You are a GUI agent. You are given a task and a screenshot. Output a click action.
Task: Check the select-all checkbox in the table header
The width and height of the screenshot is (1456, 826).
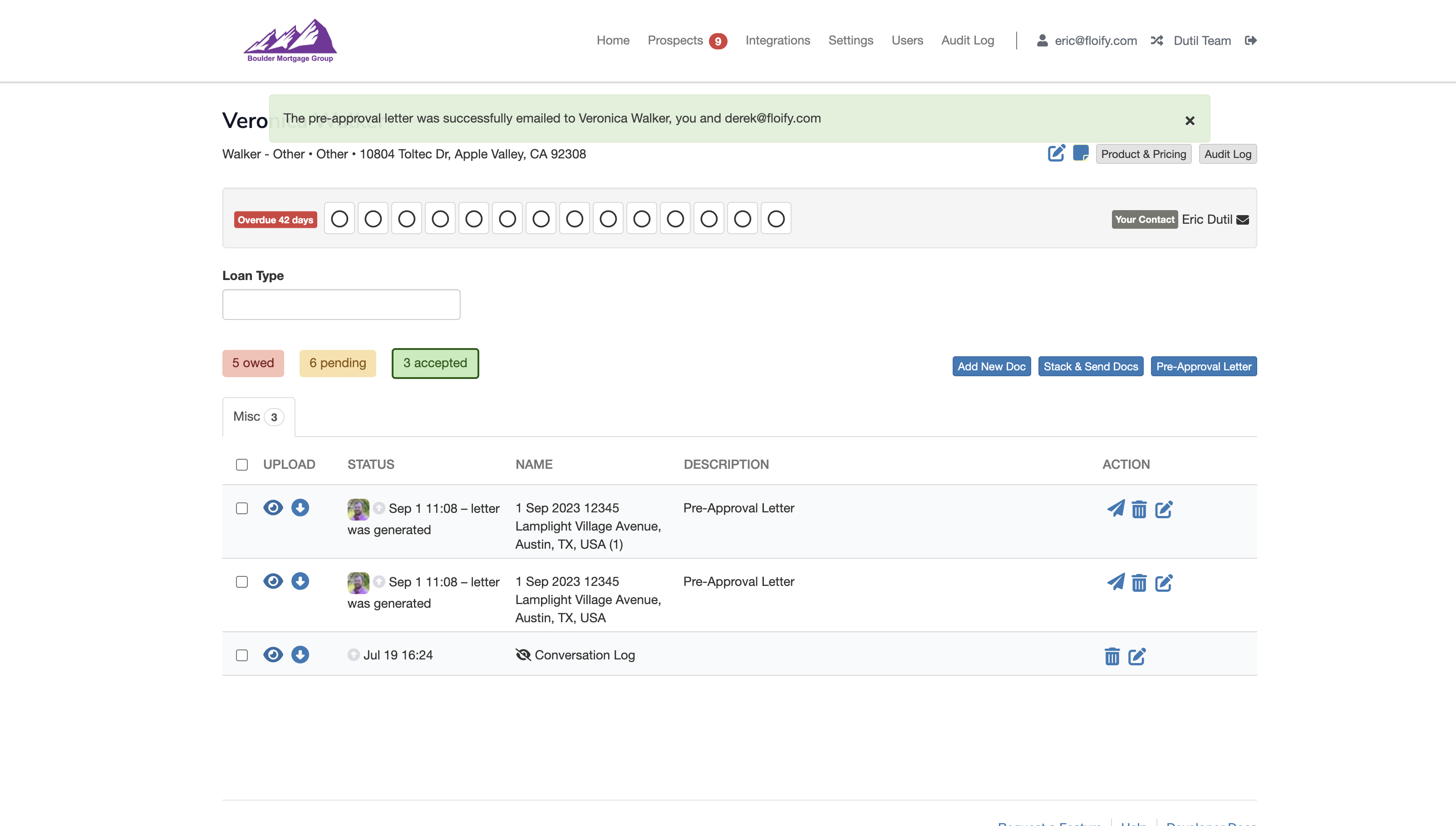242,465
